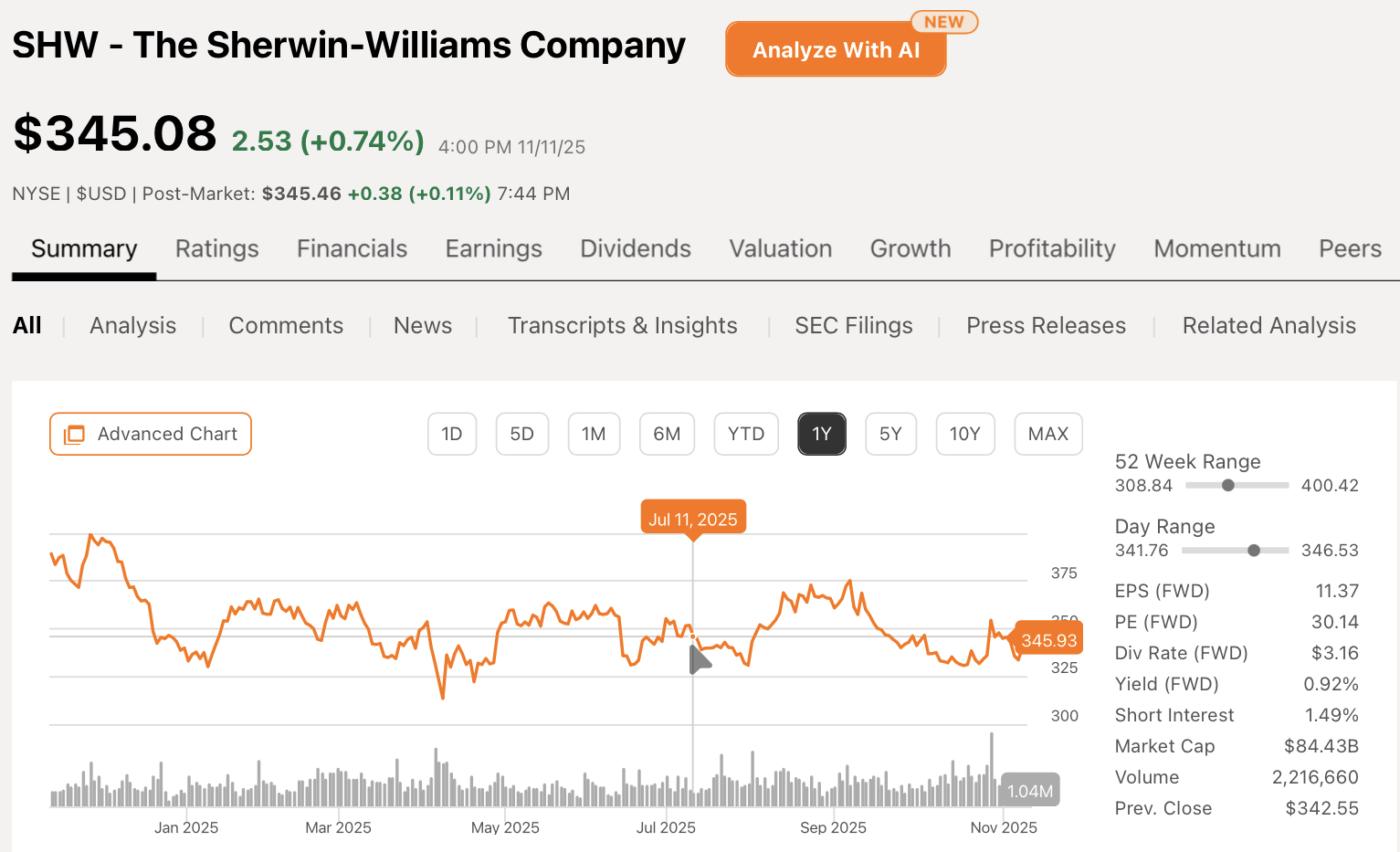Show Transcripts & Insights

[623, 325]
